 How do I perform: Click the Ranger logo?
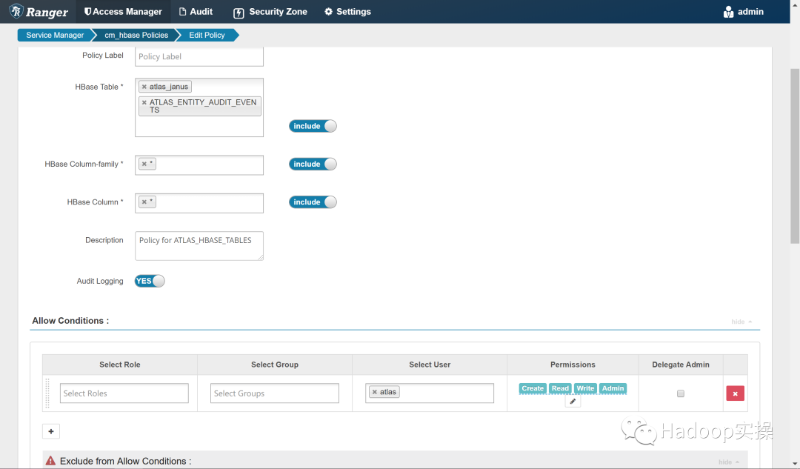point(38,11)
